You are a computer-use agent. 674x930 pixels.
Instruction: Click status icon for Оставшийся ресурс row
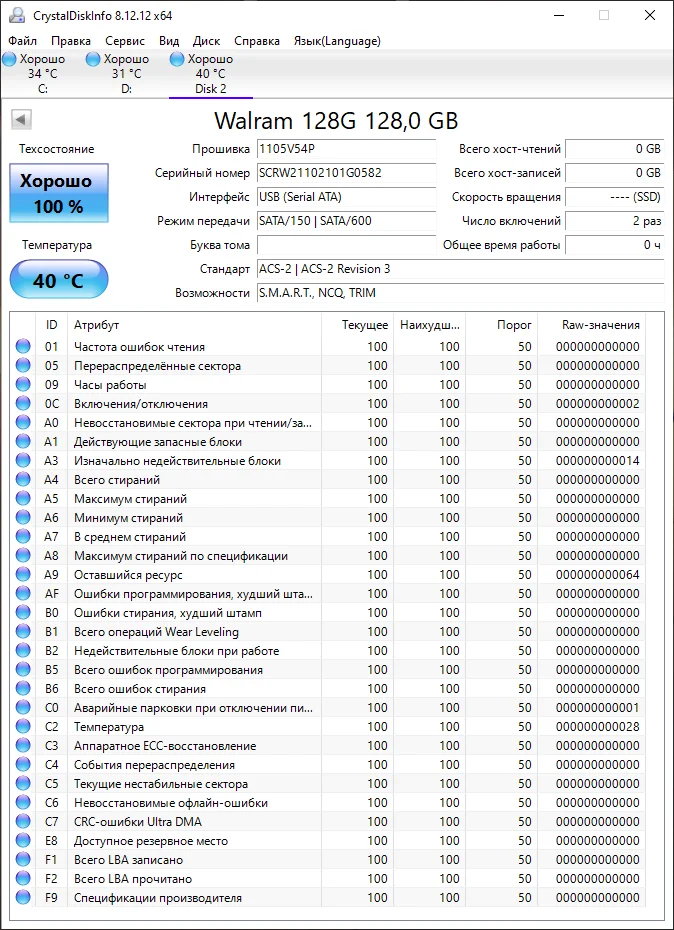tap(23, 574)
